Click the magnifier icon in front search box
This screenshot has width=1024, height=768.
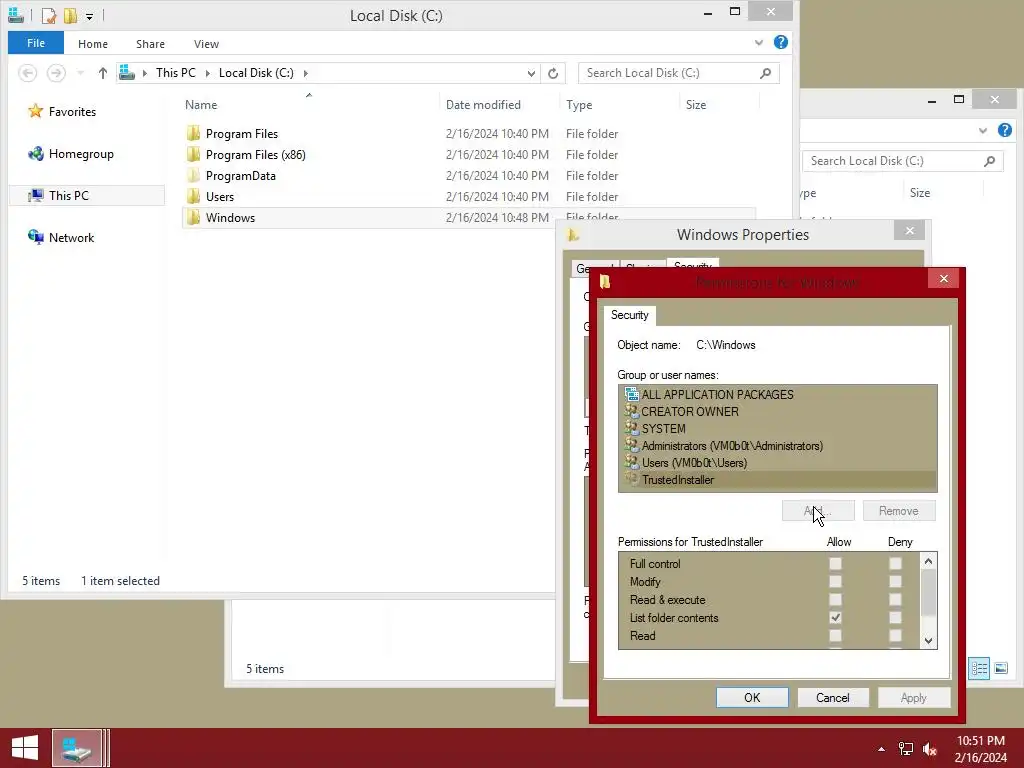click(765, 72)
